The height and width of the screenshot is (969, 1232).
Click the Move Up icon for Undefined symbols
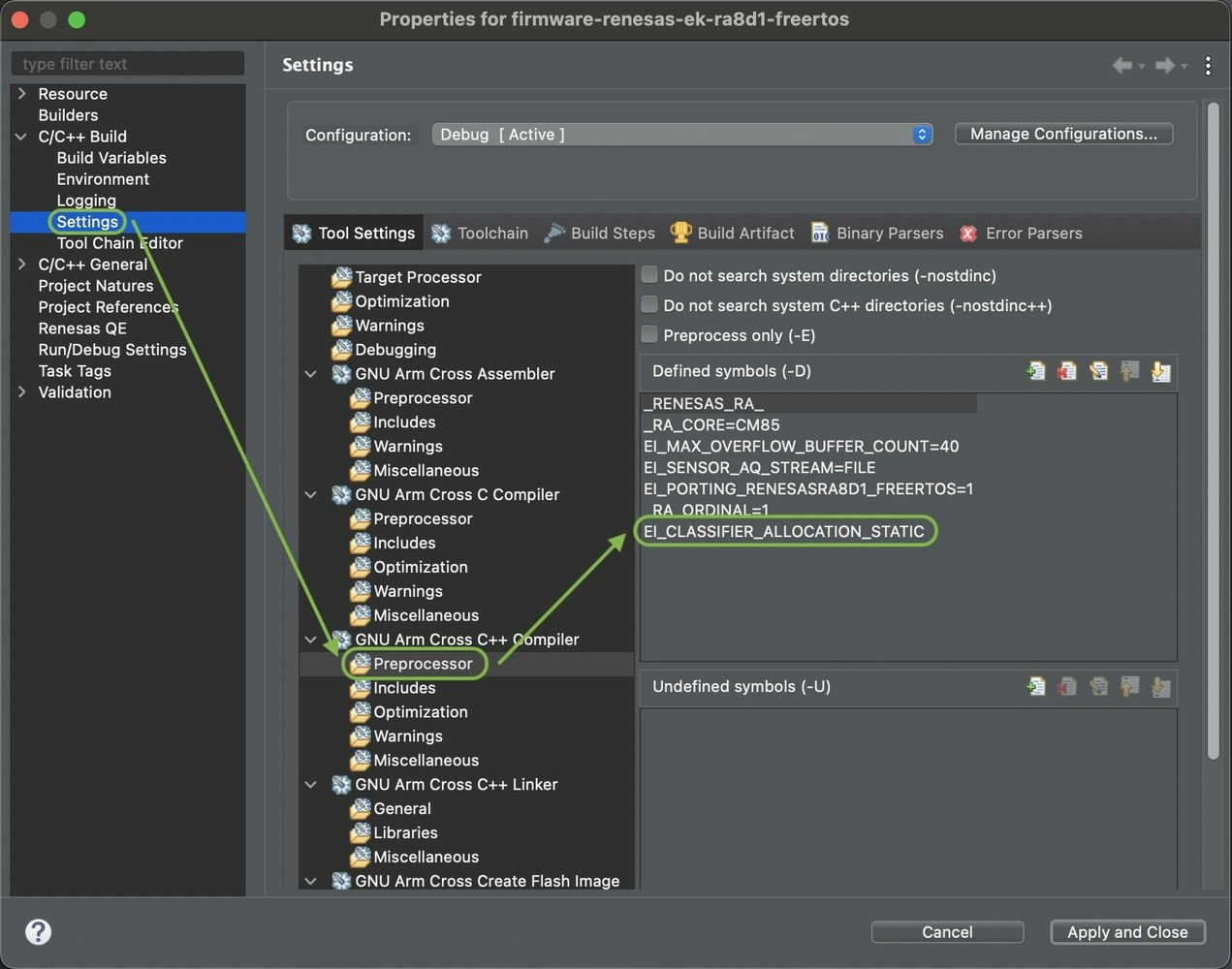coord(1129,687)
